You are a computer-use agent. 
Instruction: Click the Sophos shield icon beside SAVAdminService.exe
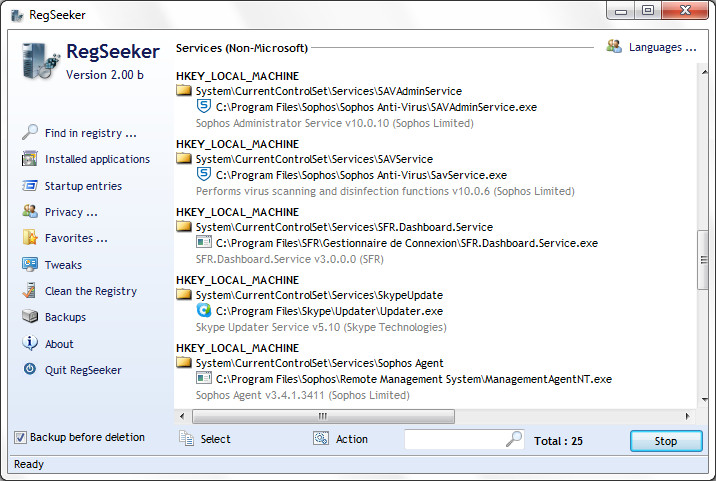click(204, 106)
